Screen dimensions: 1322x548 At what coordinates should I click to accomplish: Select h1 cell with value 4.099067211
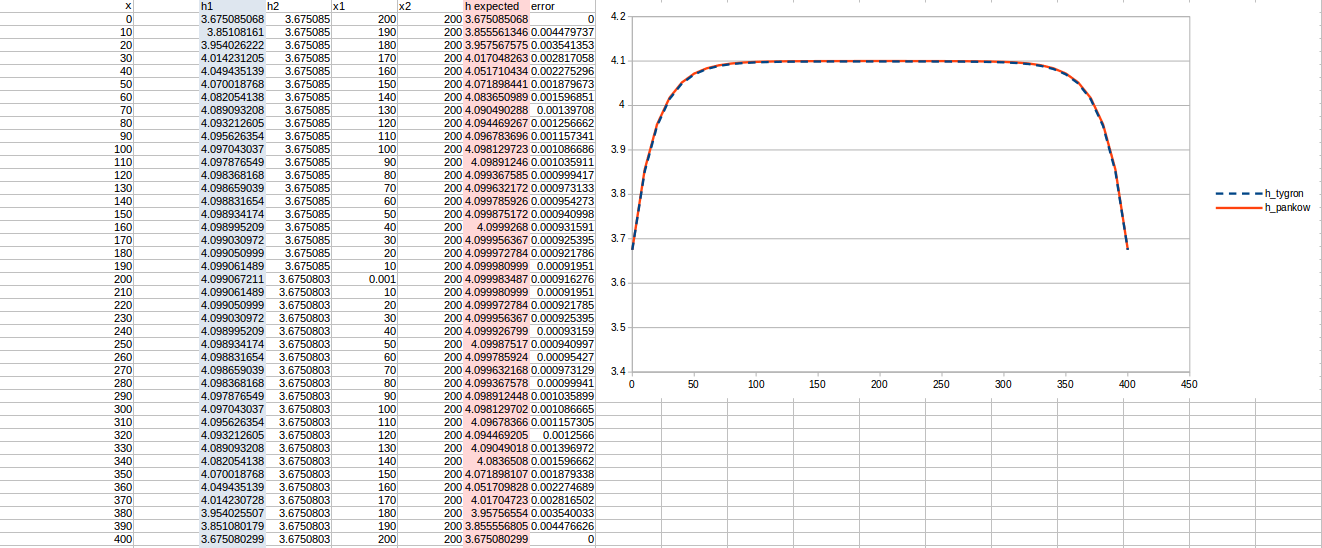[x=232, y=279]
